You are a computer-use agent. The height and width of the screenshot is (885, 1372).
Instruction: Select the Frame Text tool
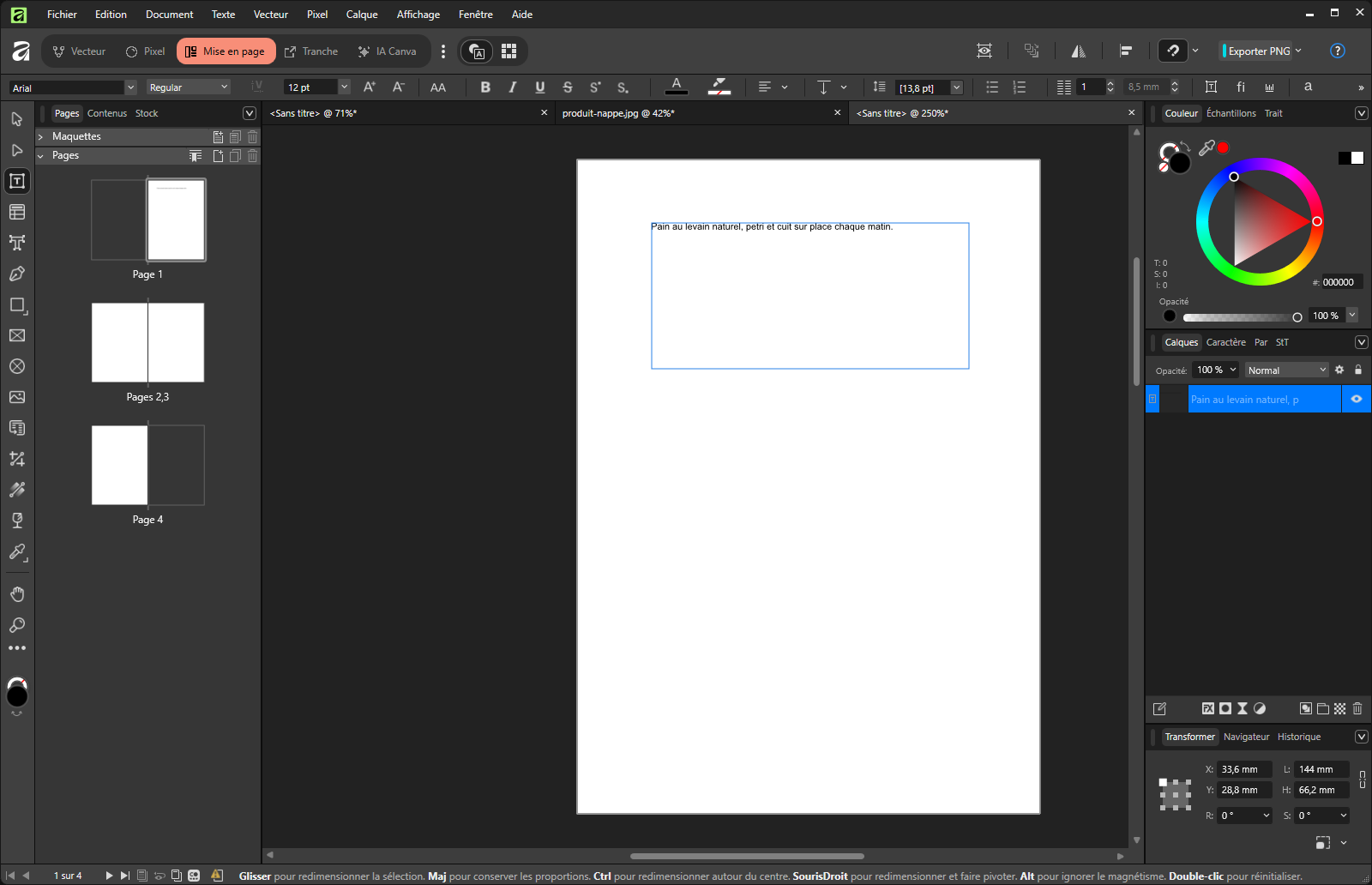17,181
